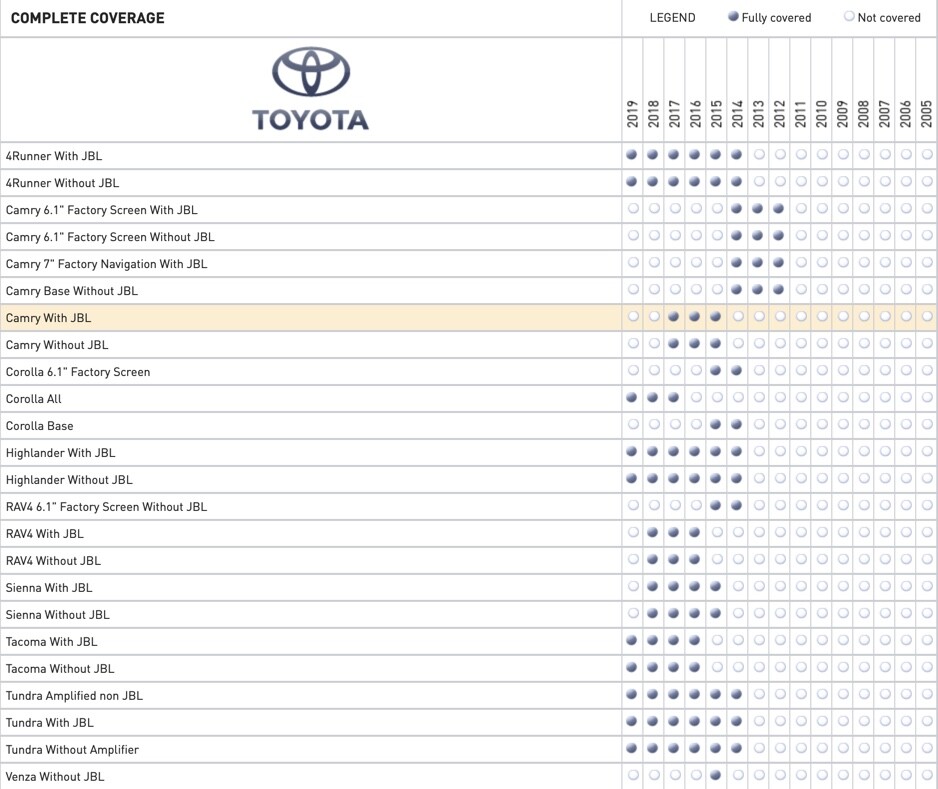The image size is (938, 789).
Task: Click the Toyota logo emblem
Action: click(311, 74)
